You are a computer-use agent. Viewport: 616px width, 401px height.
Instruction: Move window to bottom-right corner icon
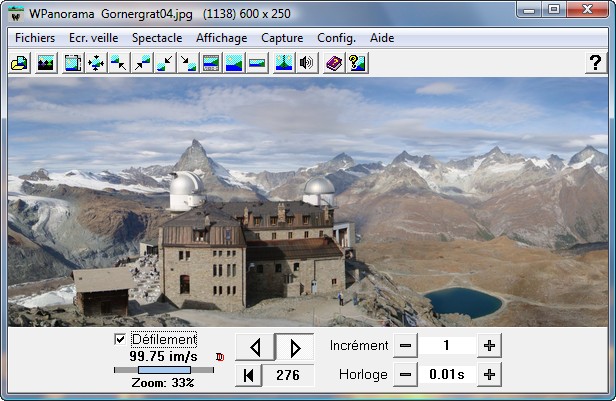click(x=188, y=63)
